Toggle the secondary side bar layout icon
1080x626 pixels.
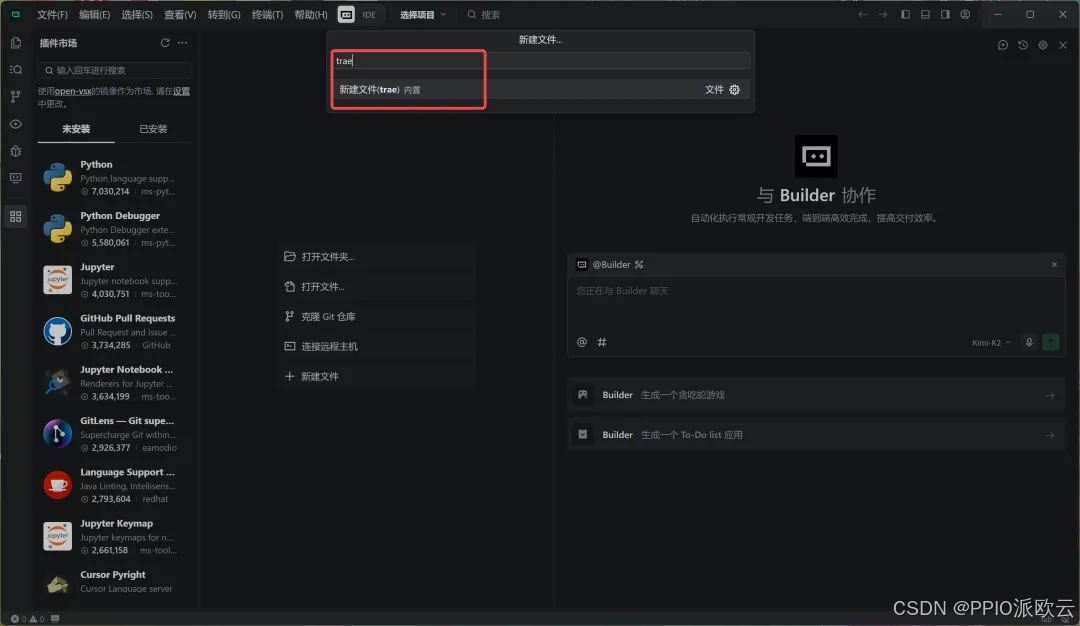[x=946, y=14]
